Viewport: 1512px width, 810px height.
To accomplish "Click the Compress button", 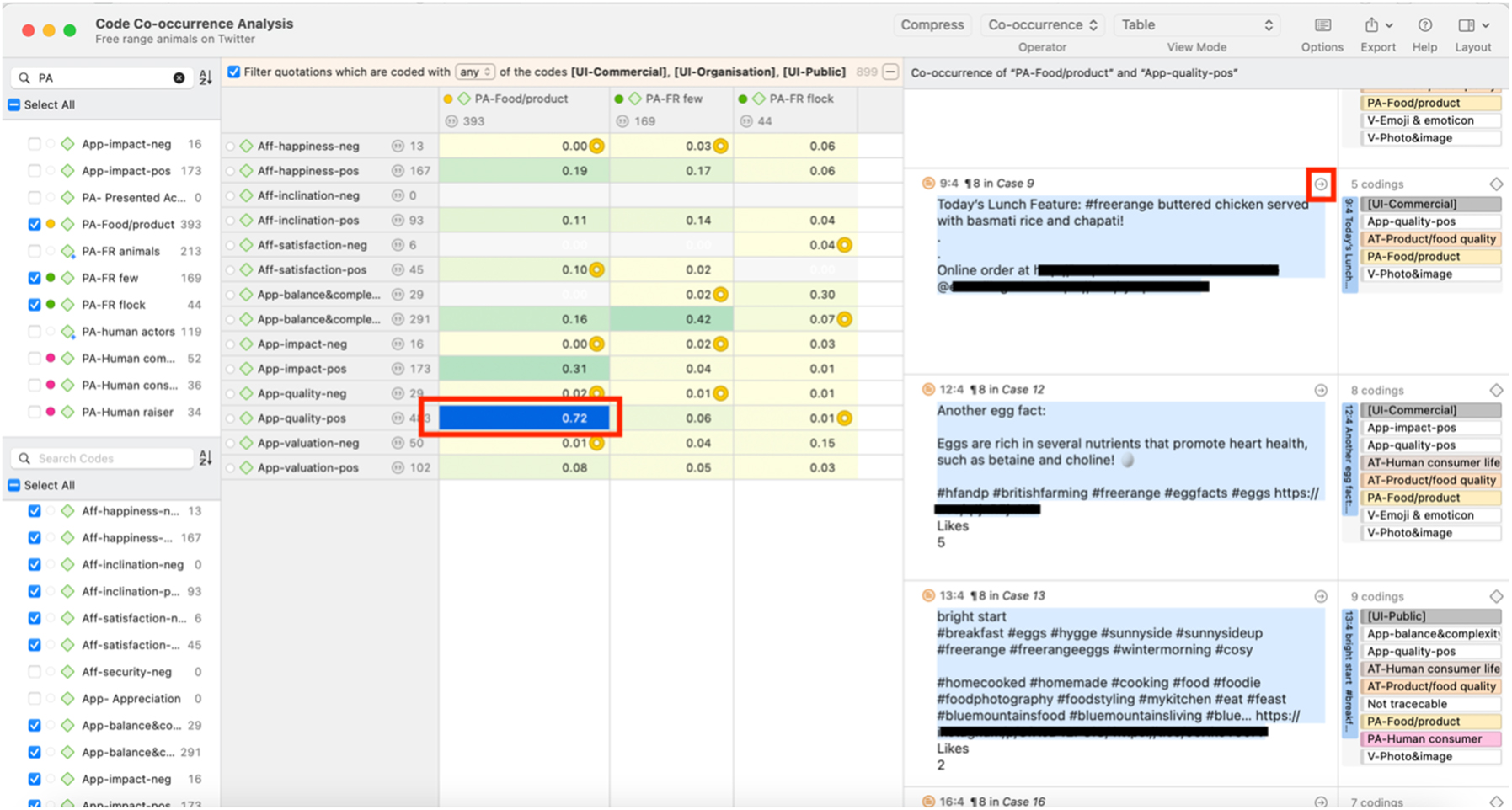I will coord(932,25).
